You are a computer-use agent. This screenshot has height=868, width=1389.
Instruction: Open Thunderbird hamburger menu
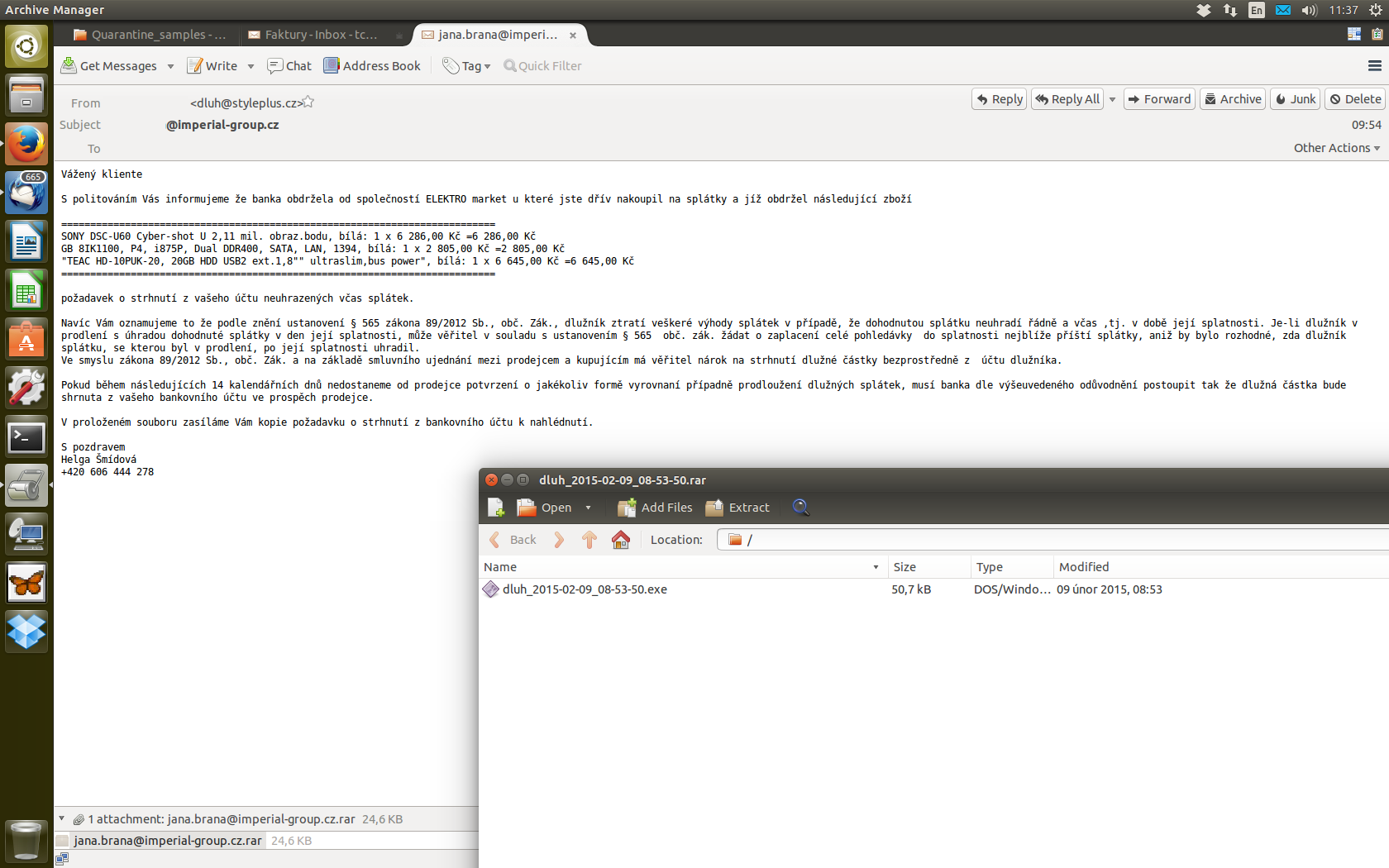pyautogui.click(x=1375, y=66)
